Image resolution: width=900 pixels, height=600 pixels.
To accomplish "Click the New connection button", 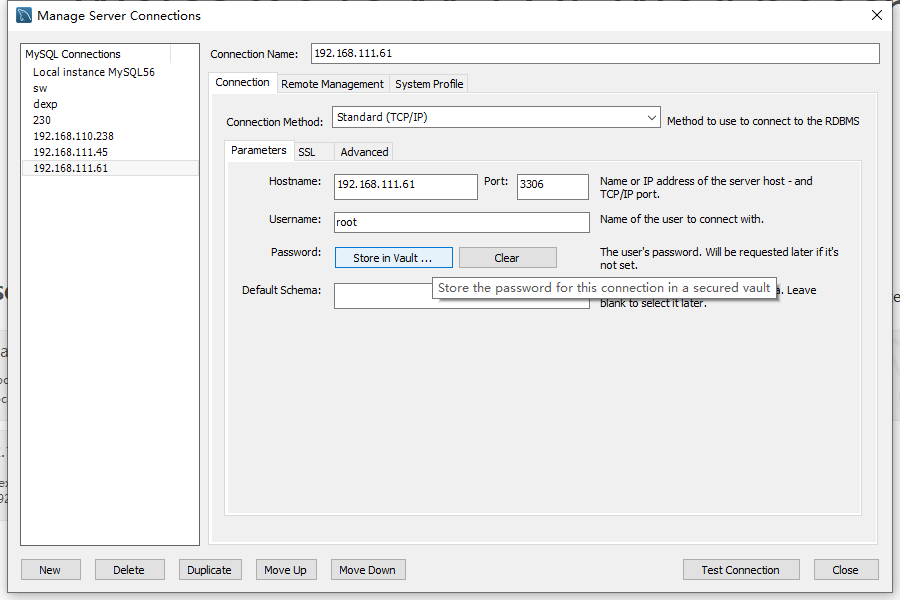I will tap(51, 570).
